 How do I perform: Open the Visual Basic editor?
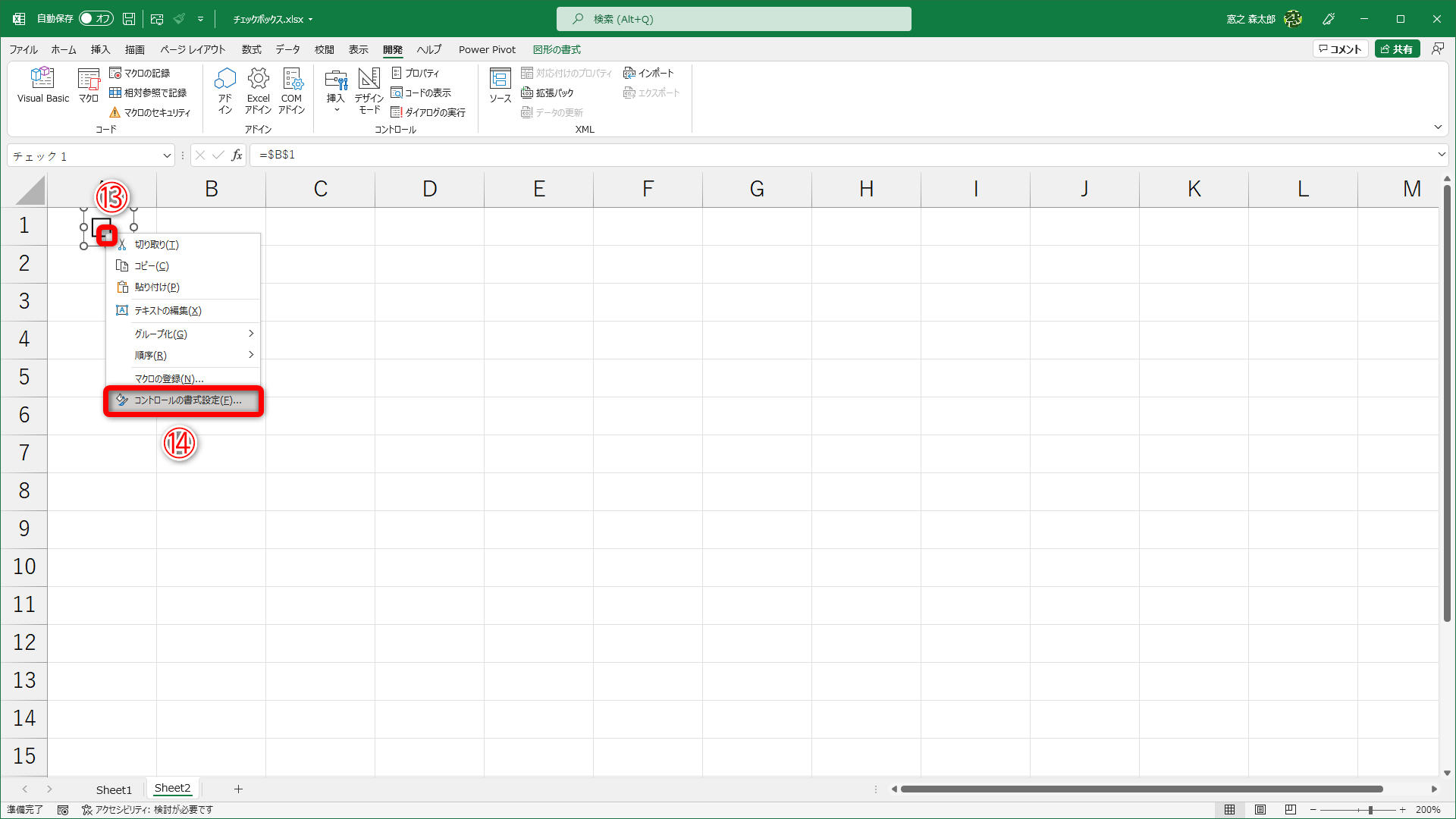(x=42, y=86)
